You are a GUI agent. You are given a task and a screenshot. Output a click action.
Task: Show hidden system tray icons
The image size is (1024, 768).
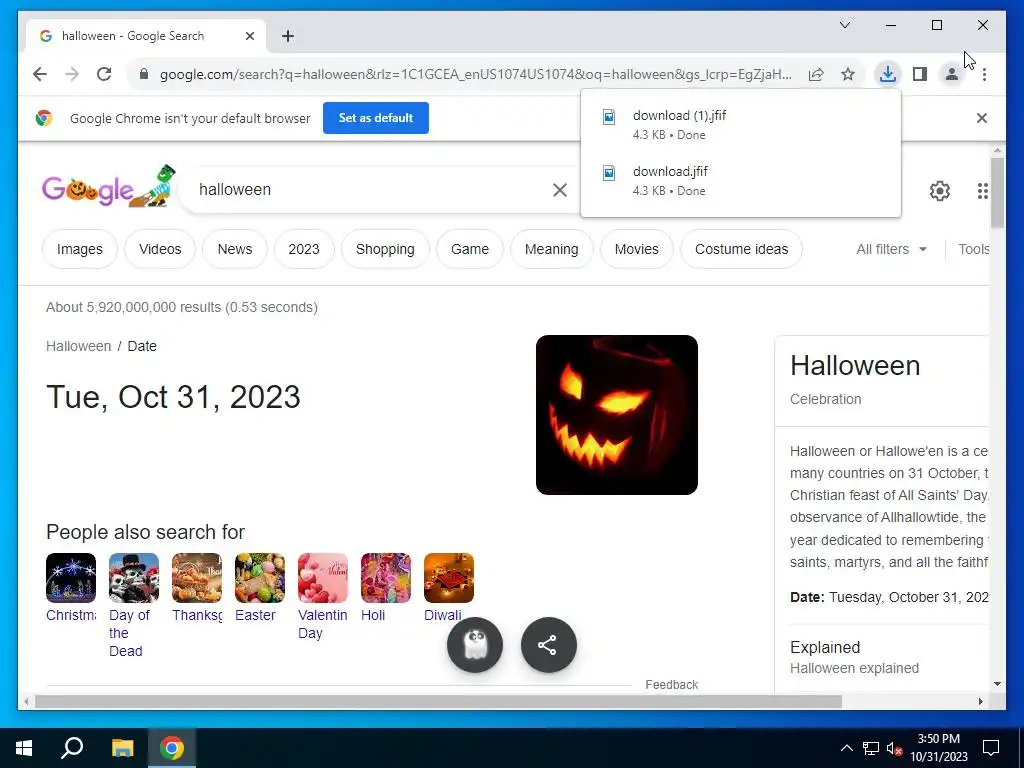pyautogui.click(x=846, y=748)
